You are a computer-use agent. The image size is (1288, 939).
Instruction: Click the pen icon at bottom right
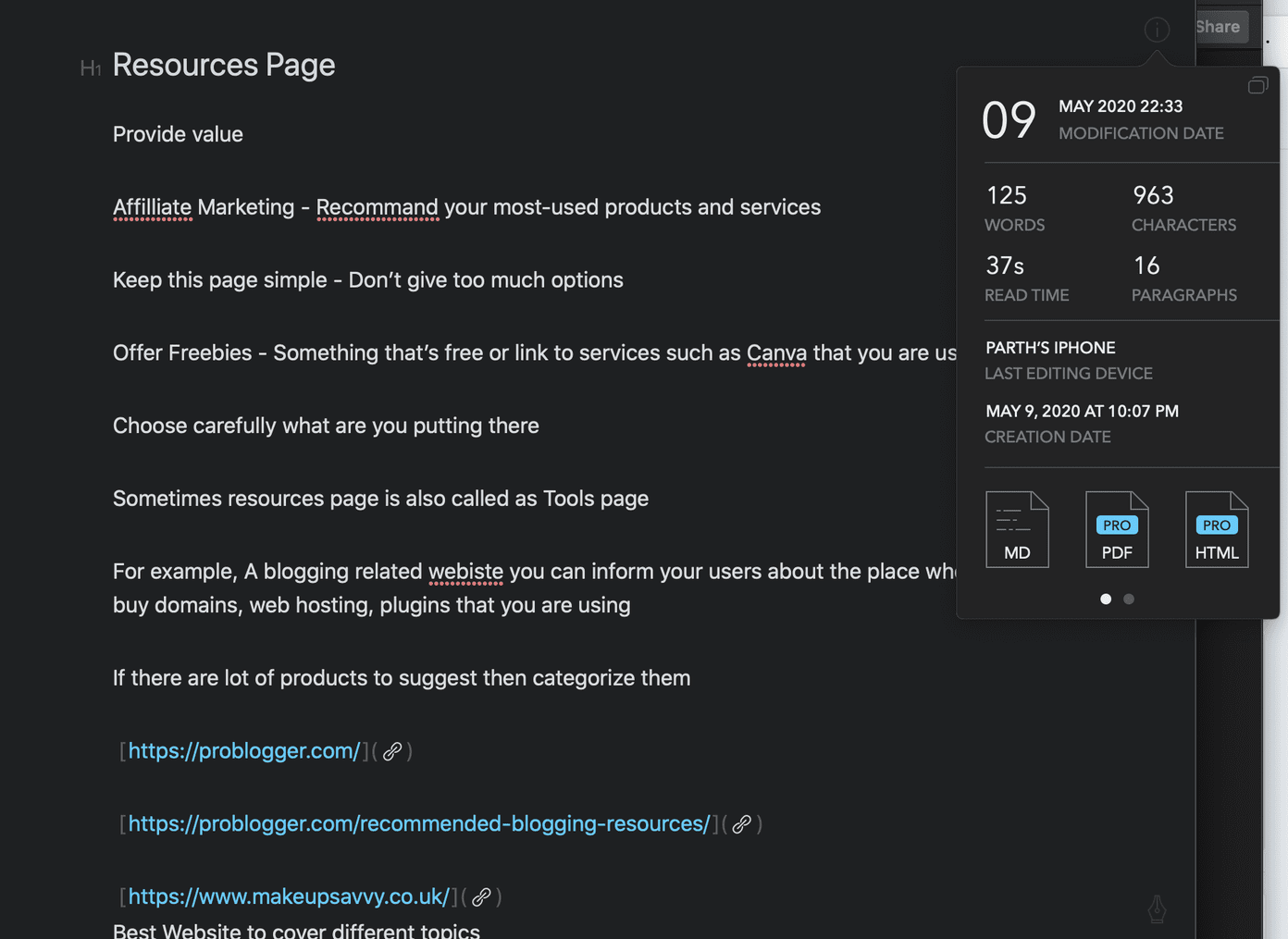1157,909
